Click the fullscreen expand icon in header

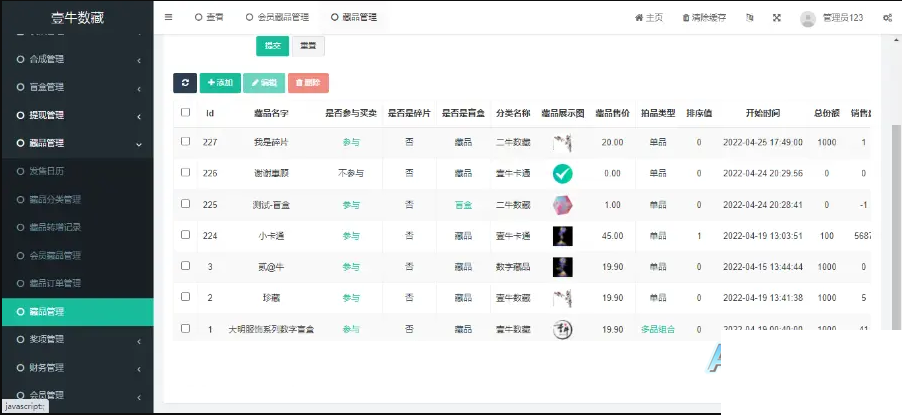(777, 17)
